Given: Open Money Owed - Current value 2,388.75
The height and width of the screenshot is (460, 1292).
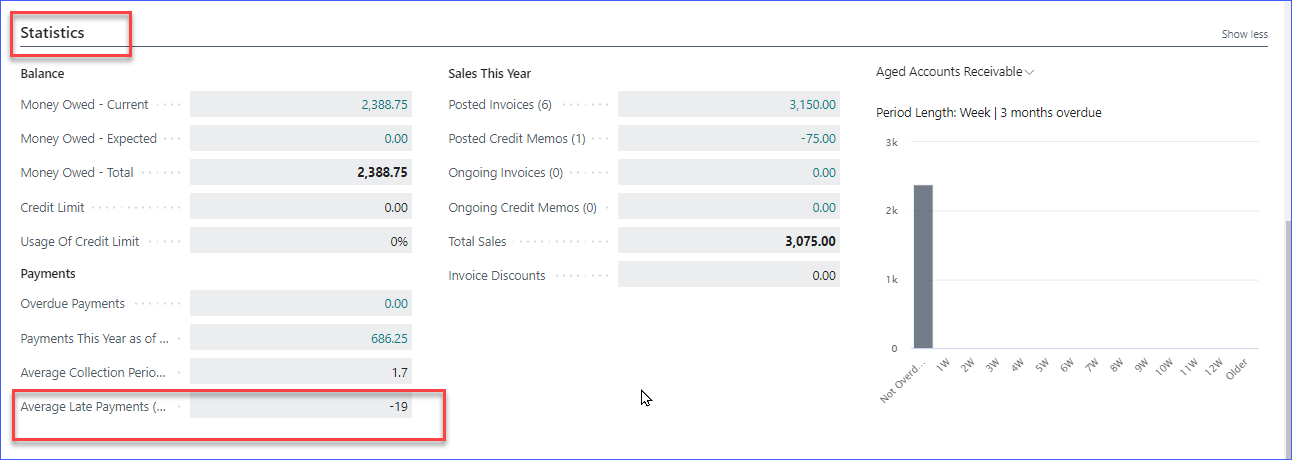Looking at the screenshot, I should (x=384, y=104).
